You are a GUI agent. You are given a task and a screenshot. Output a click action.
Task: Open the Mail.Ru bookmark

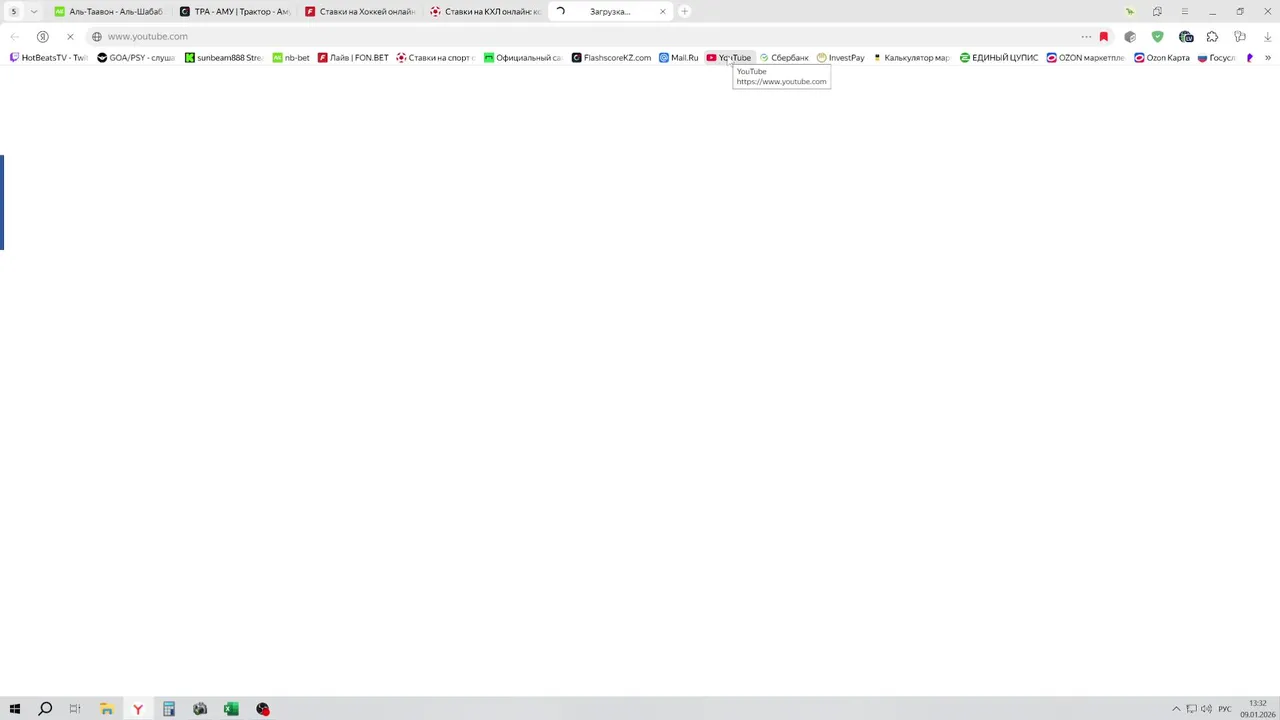(678, 57)
